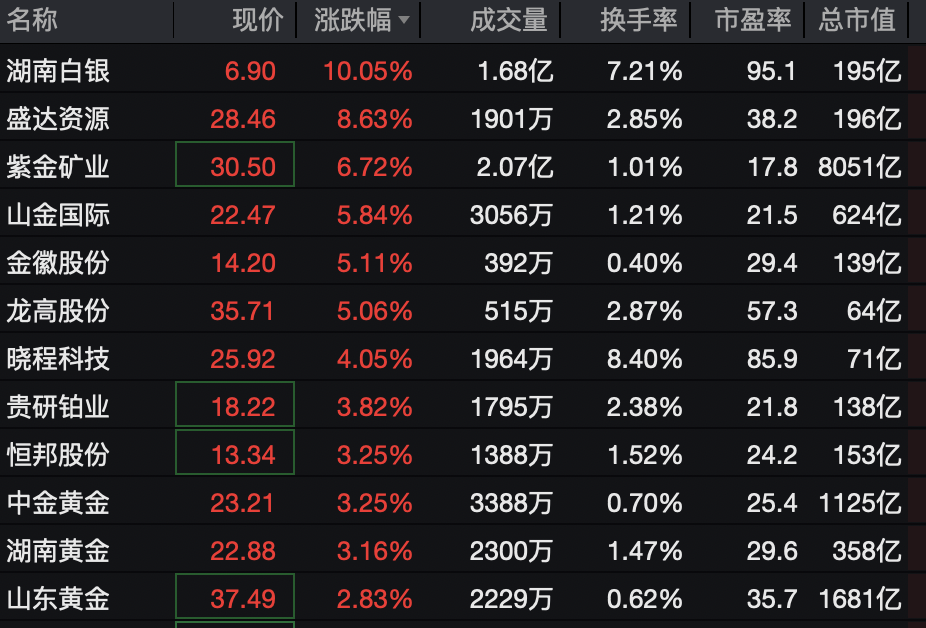Open the 龙高股份 stock row
926x628 pixels.
point(58,311)
